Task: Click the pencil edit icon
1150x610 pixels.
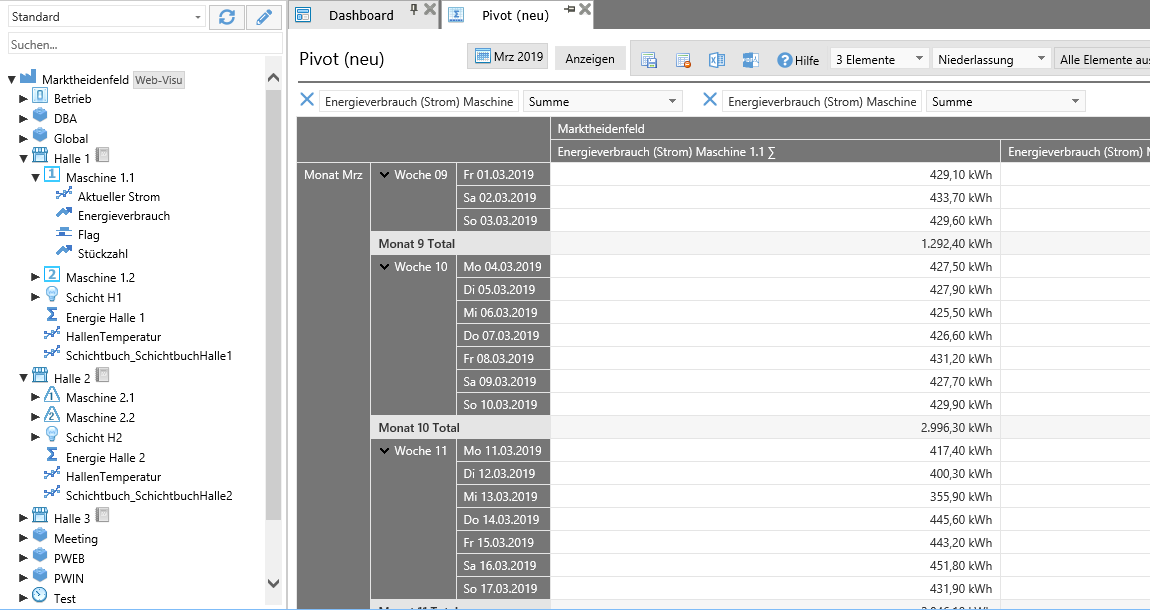Action: (x=264, y=17)
